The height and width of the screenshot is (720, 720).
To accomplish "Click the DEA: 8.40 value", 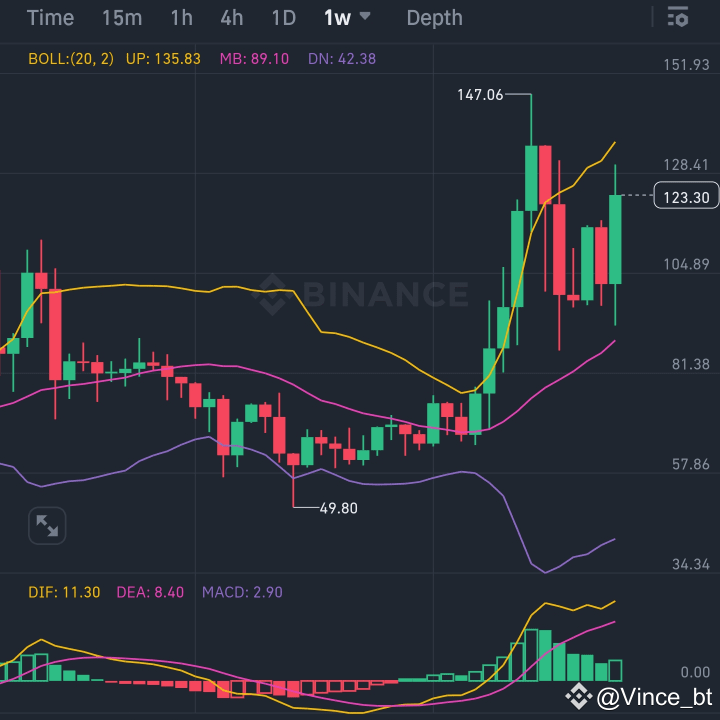I will (x=150, y=592).
